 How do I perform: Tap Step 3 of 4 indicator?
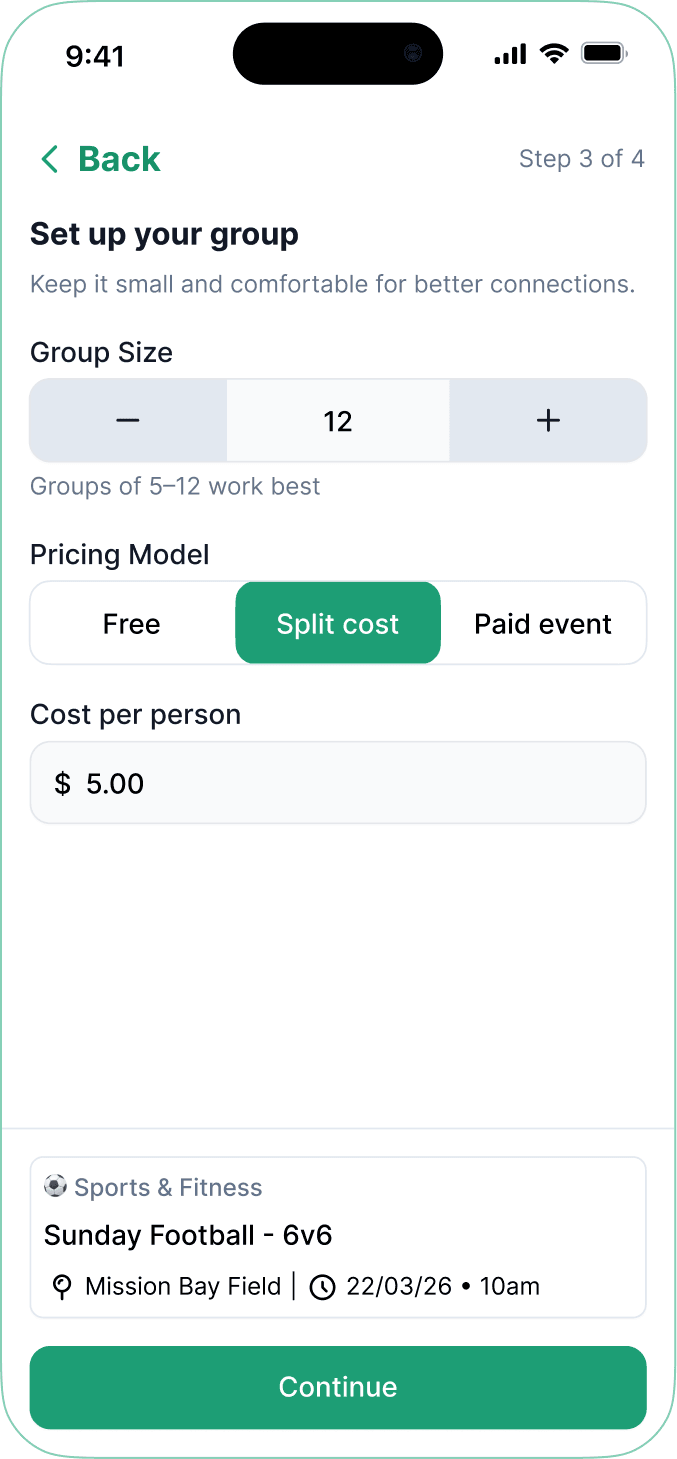pos(582,158)
